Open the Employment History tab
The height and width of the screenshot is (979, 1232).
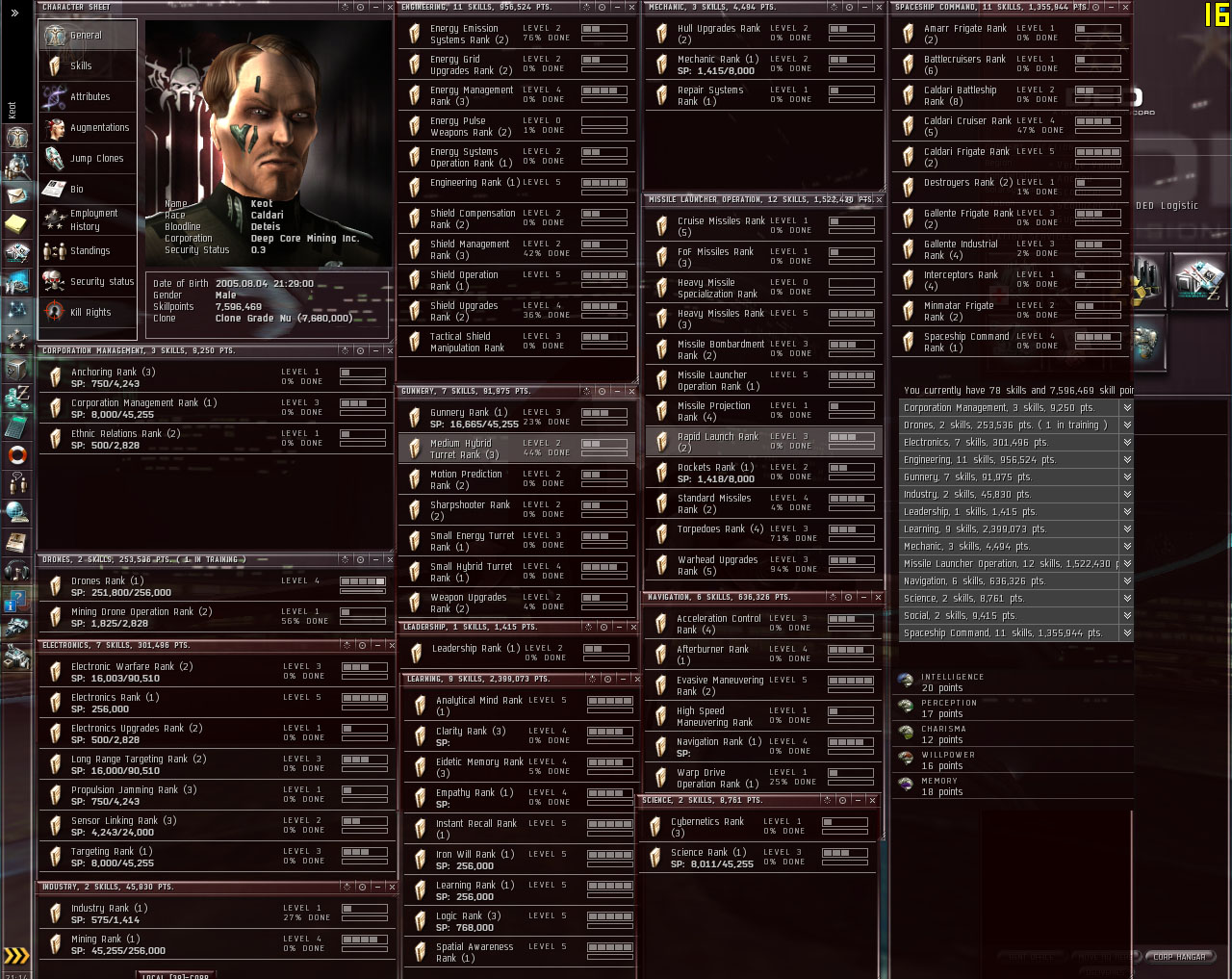tap(88, 219)
